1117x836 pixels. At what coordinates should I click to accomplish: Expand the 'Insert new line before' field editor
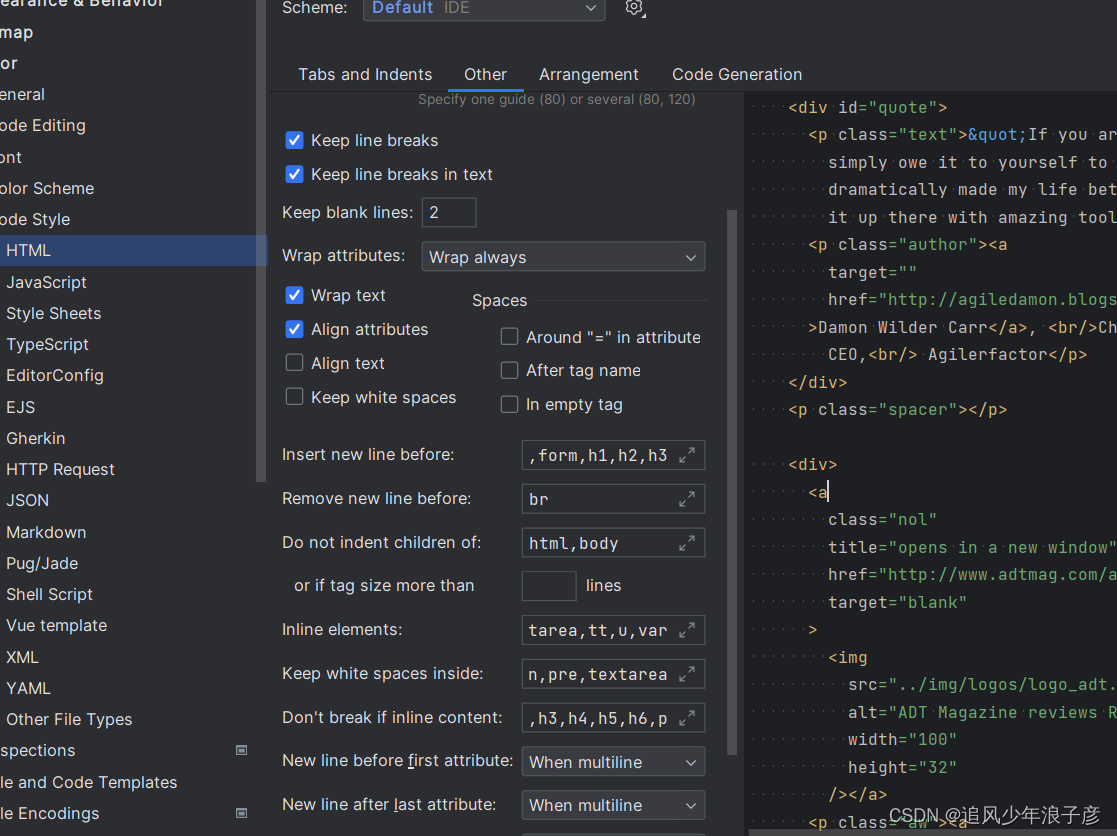click(687, 455)
